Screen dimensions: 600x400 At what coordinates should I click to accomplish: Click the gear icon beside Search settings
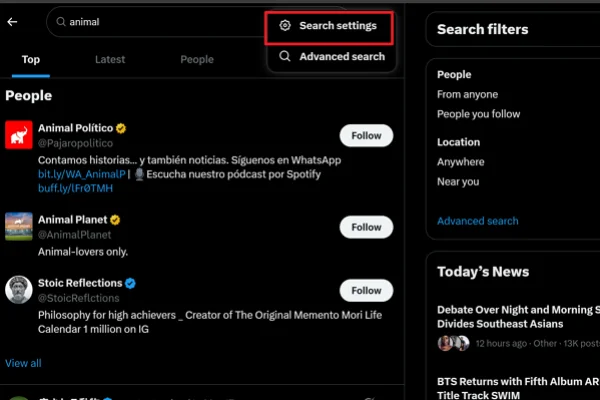pyautogui.click(x=285, y=26)
